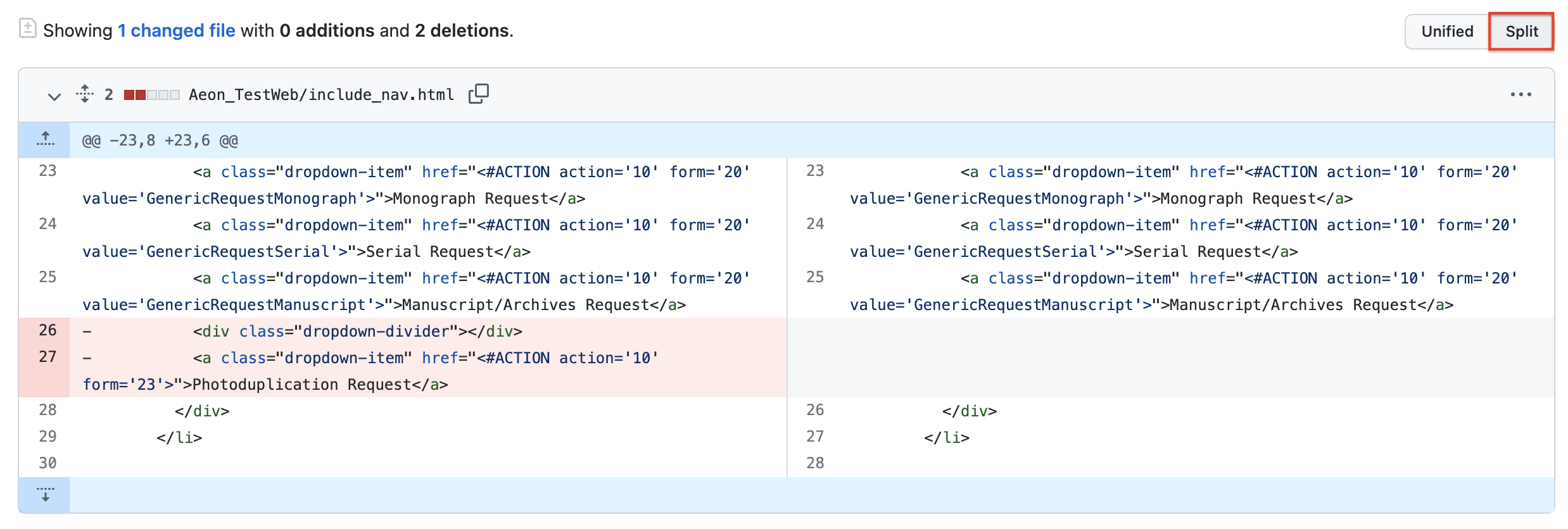Open the file options kebab menu

(1521, 95)
